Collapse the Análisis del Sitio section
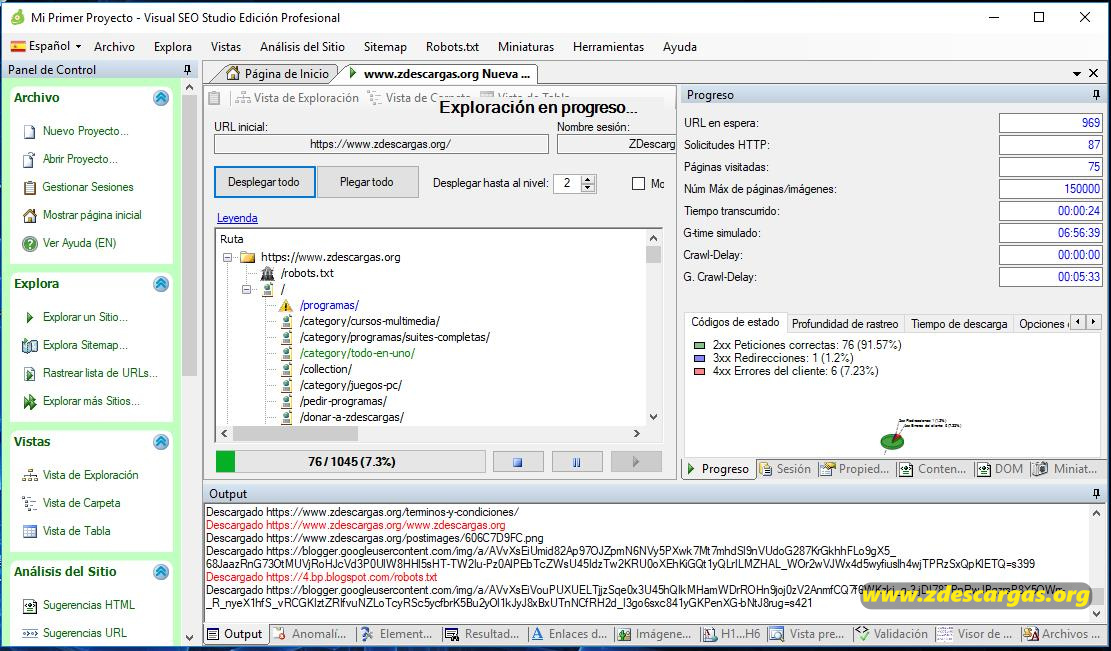1111x651 pixels. tap(161, 572)
